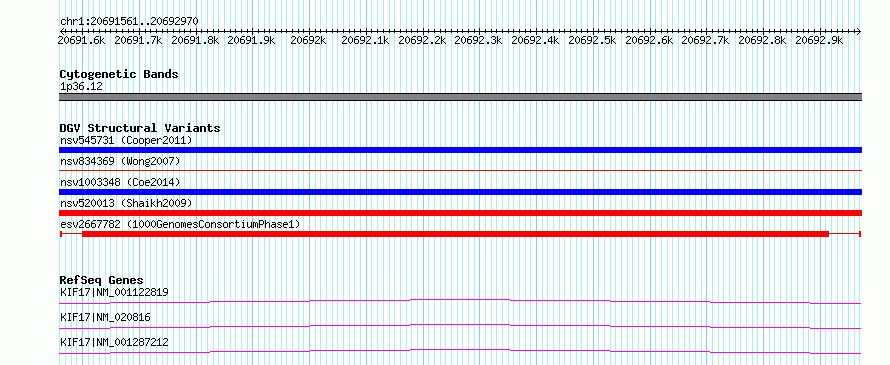890x365 pixels.
Task: Click the 20692.8k ruler tick label
Action: click(762, 40)
